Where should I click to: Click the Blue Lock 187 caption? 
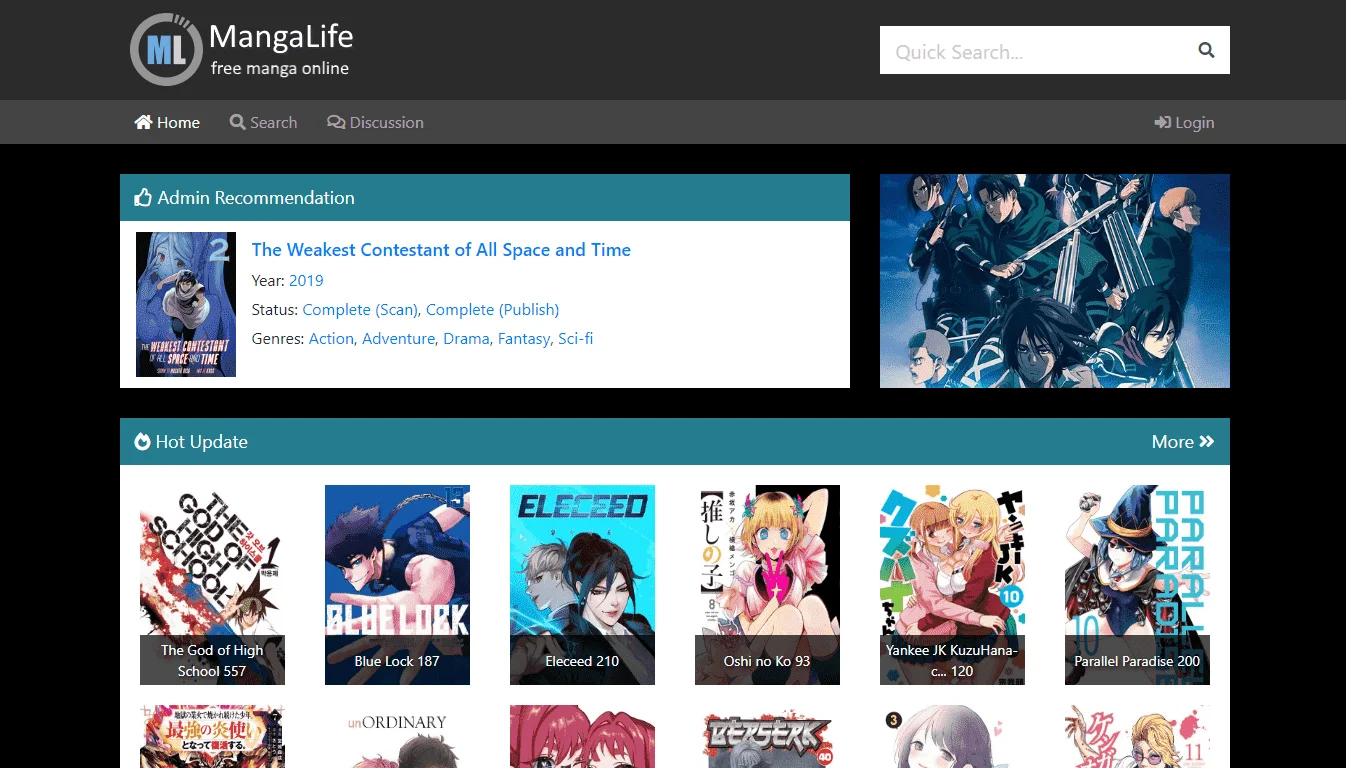(x=397, y=660)
